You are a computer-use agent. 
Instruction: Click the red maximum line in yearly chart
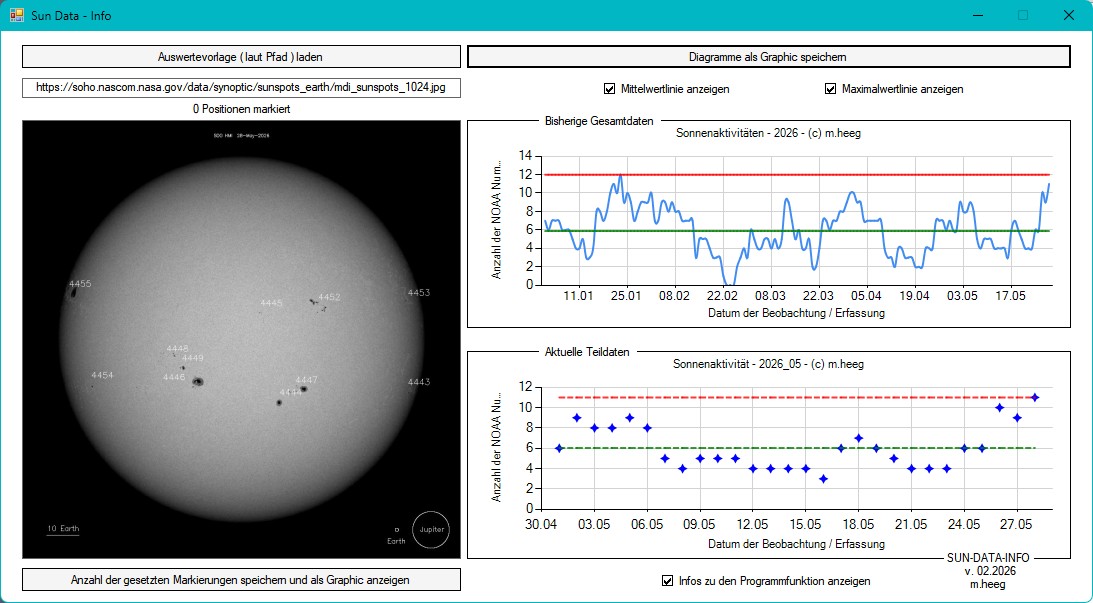tap(797, 174)
